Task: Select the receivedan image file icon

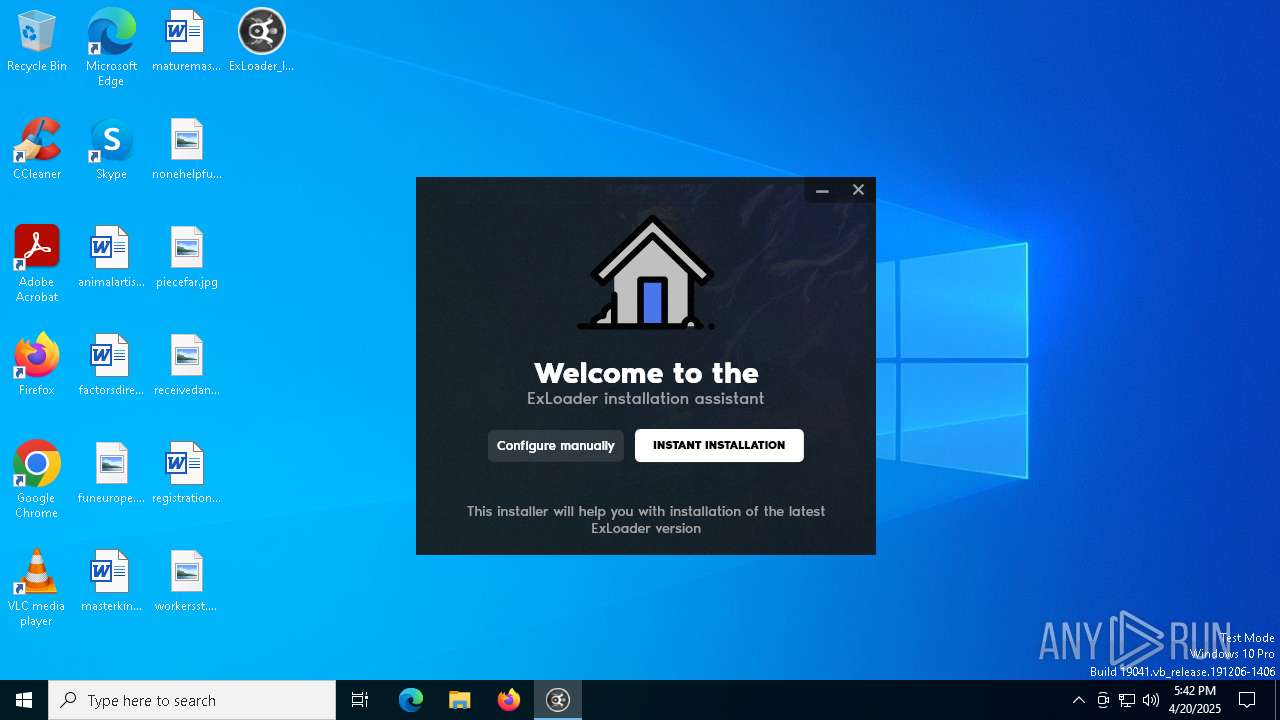Action: click(186, 366)
